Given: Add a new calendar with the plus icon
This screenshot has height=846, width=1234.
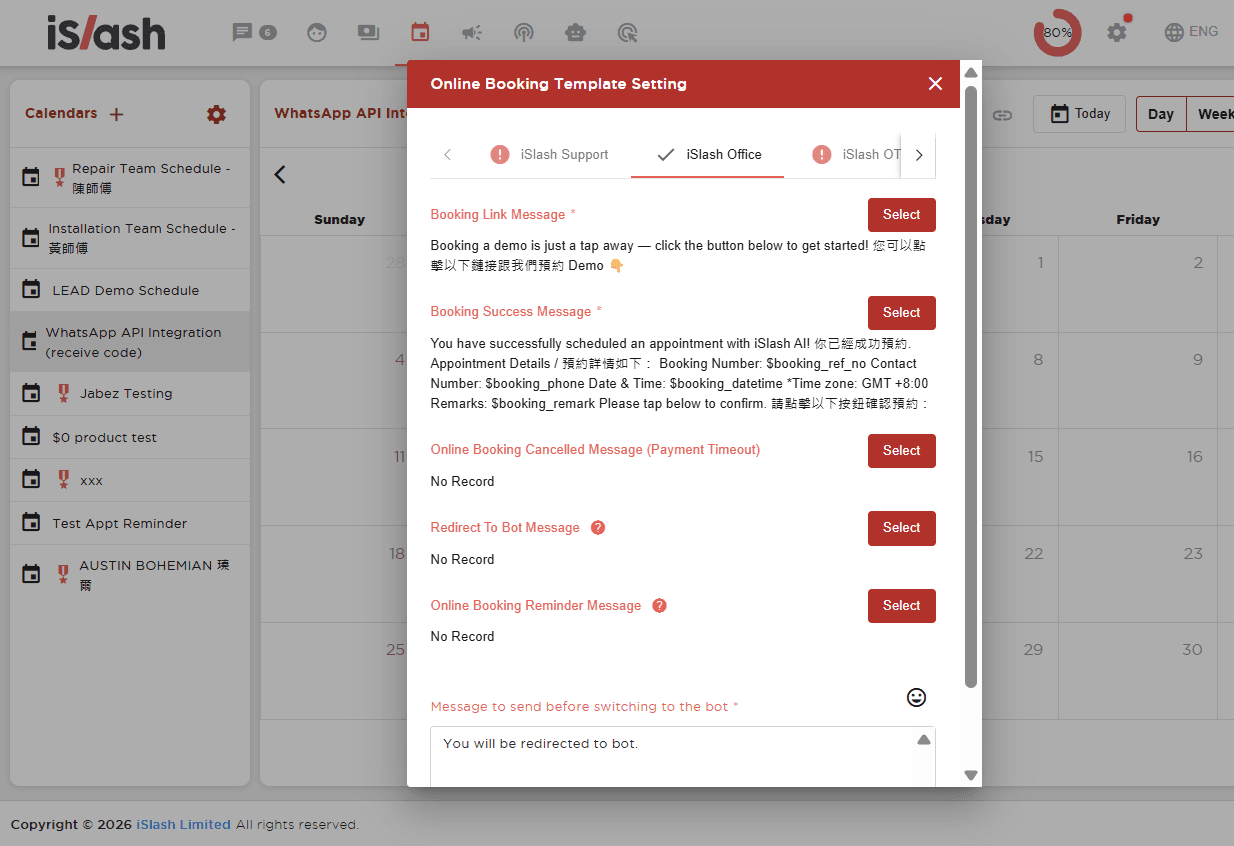Looking at the screenshot, I should [116, 114].
